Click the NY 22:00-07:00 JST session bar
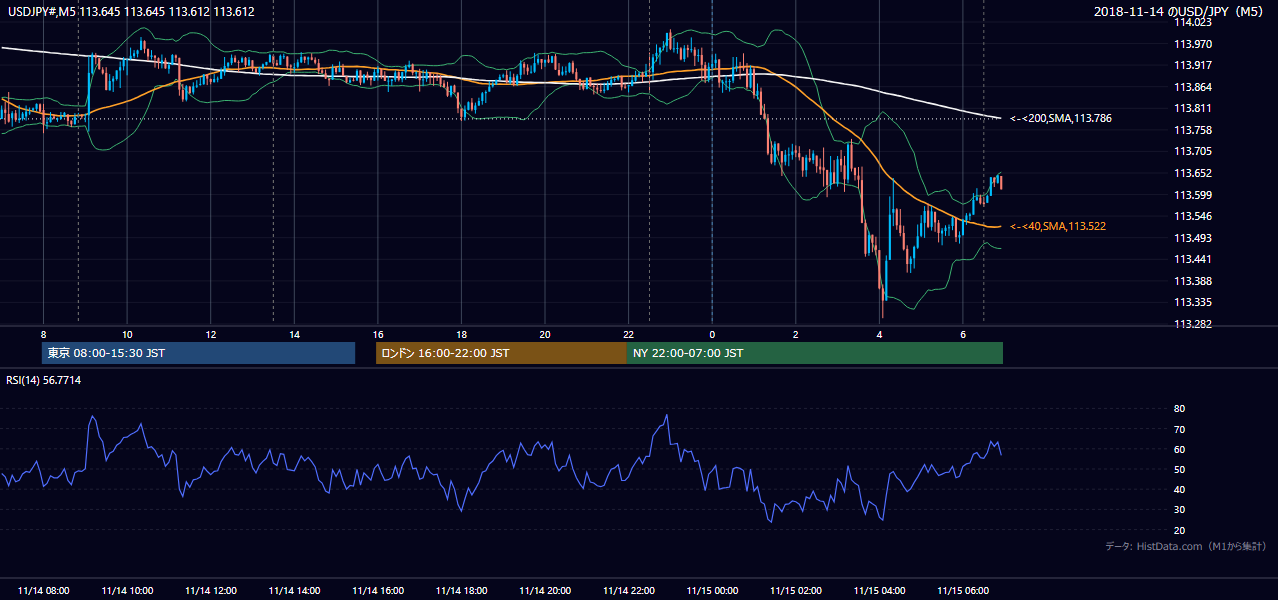The width and height of the screenshot is (1278, 600). 815,353
